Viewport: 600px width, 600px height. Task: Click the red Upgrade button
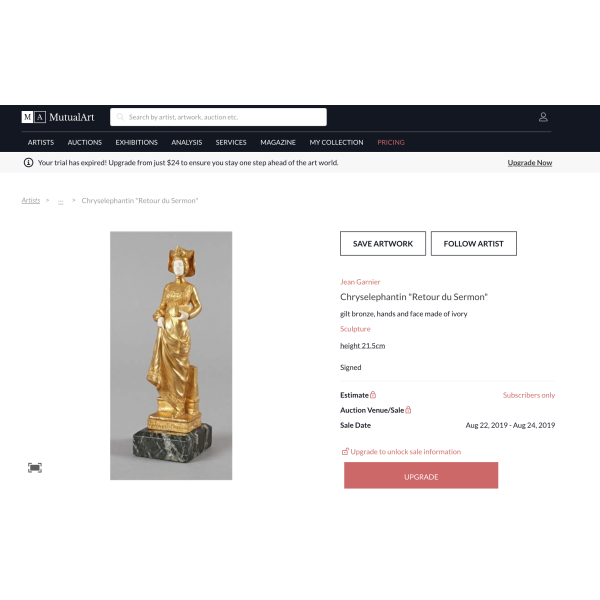coord(421,475)
